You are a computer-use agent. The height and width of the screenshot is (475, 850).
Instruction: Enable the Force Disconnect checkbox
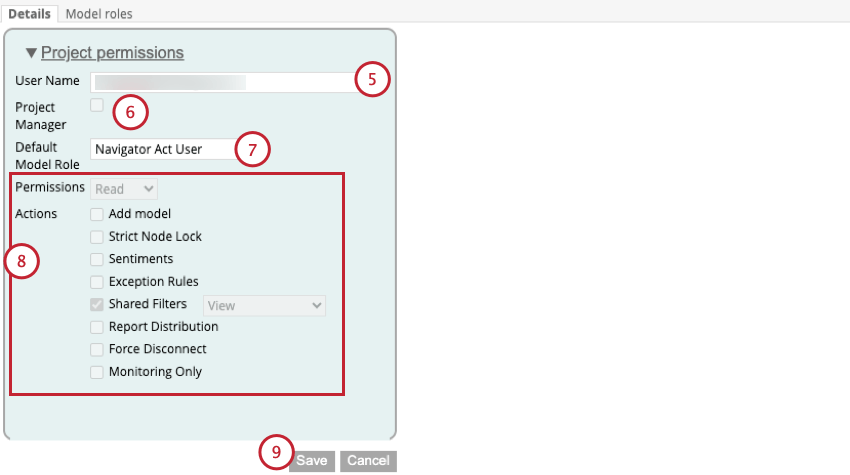tap(96, 349)
